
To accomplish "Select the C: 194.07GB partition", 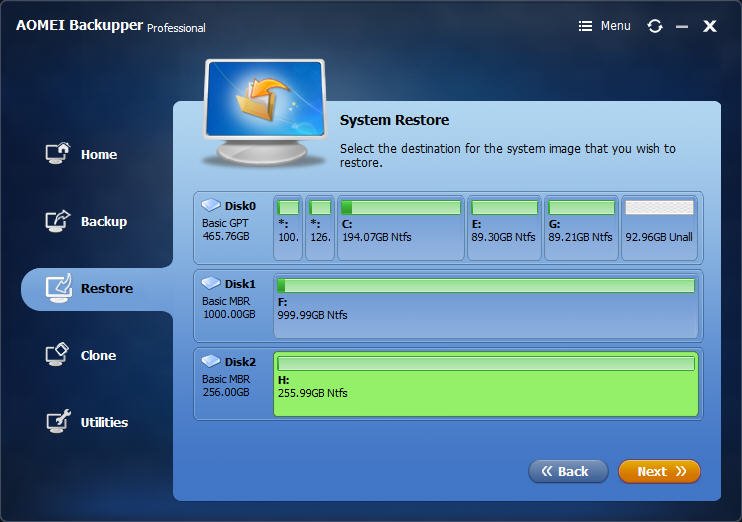I will (401, 228).
